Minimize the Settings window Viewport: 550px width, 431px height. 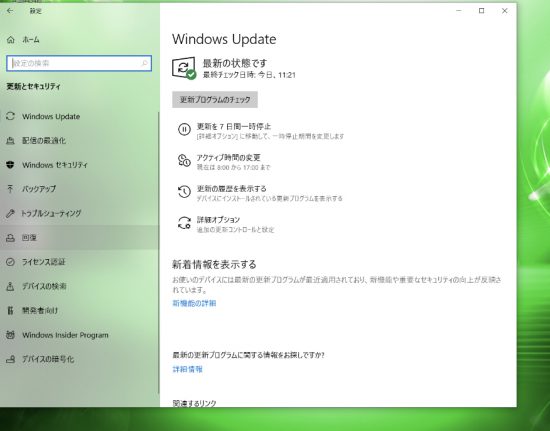tap(458, 11)
